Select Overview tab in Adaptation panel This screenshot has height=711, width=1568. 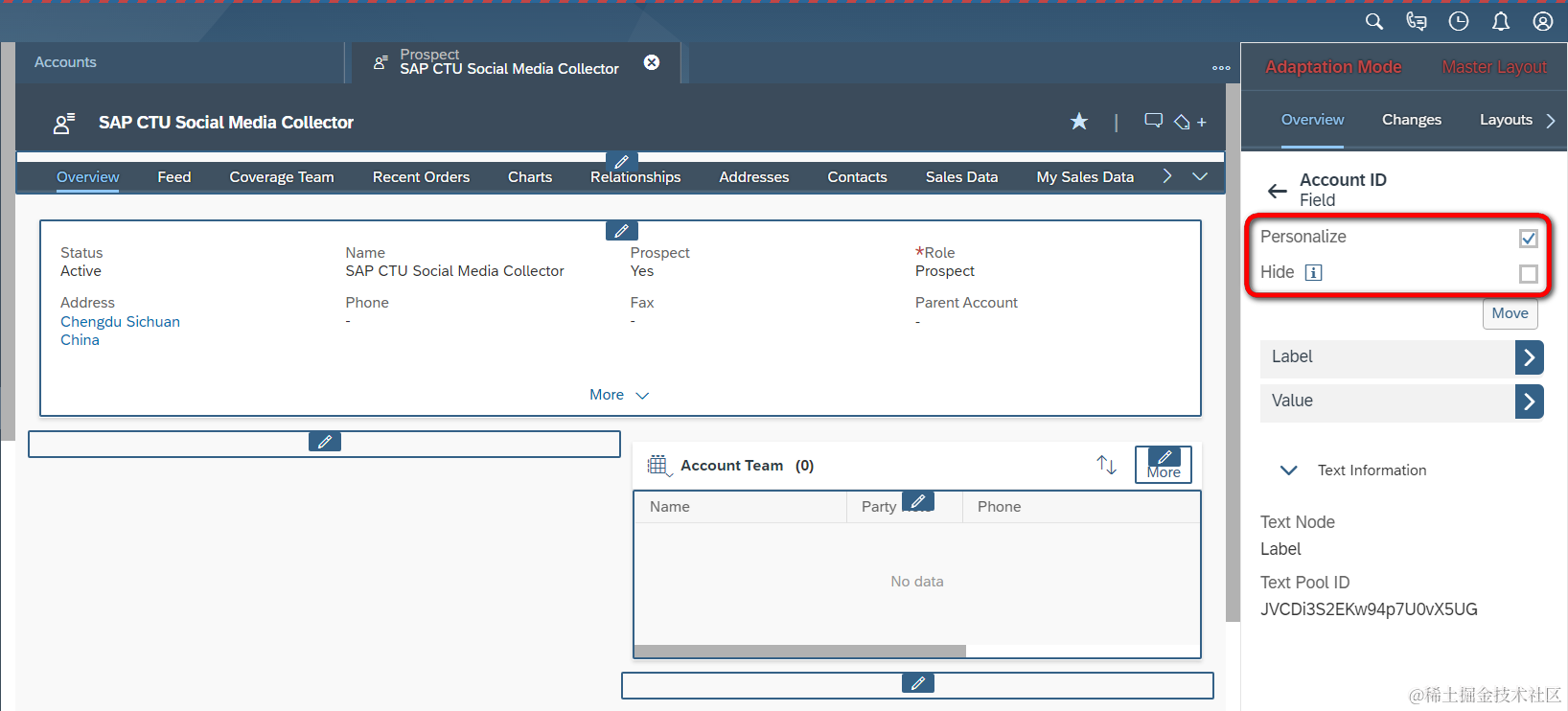click(1313, 120)
